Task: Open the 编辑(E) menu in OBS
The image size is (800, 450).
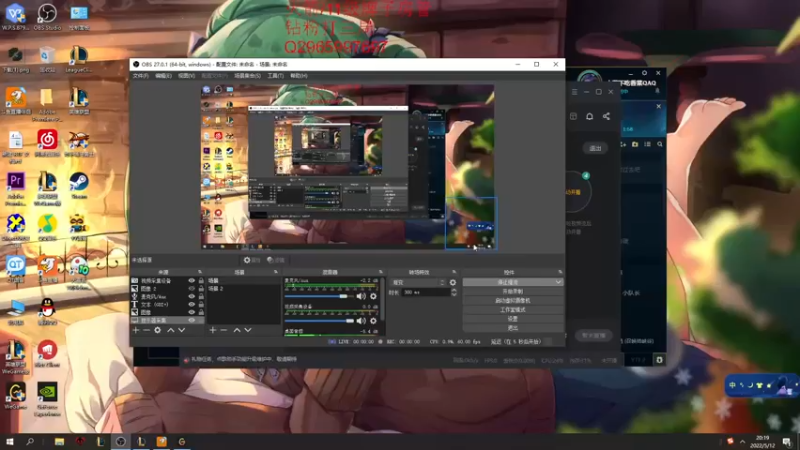Action: [x=163, y=76]
